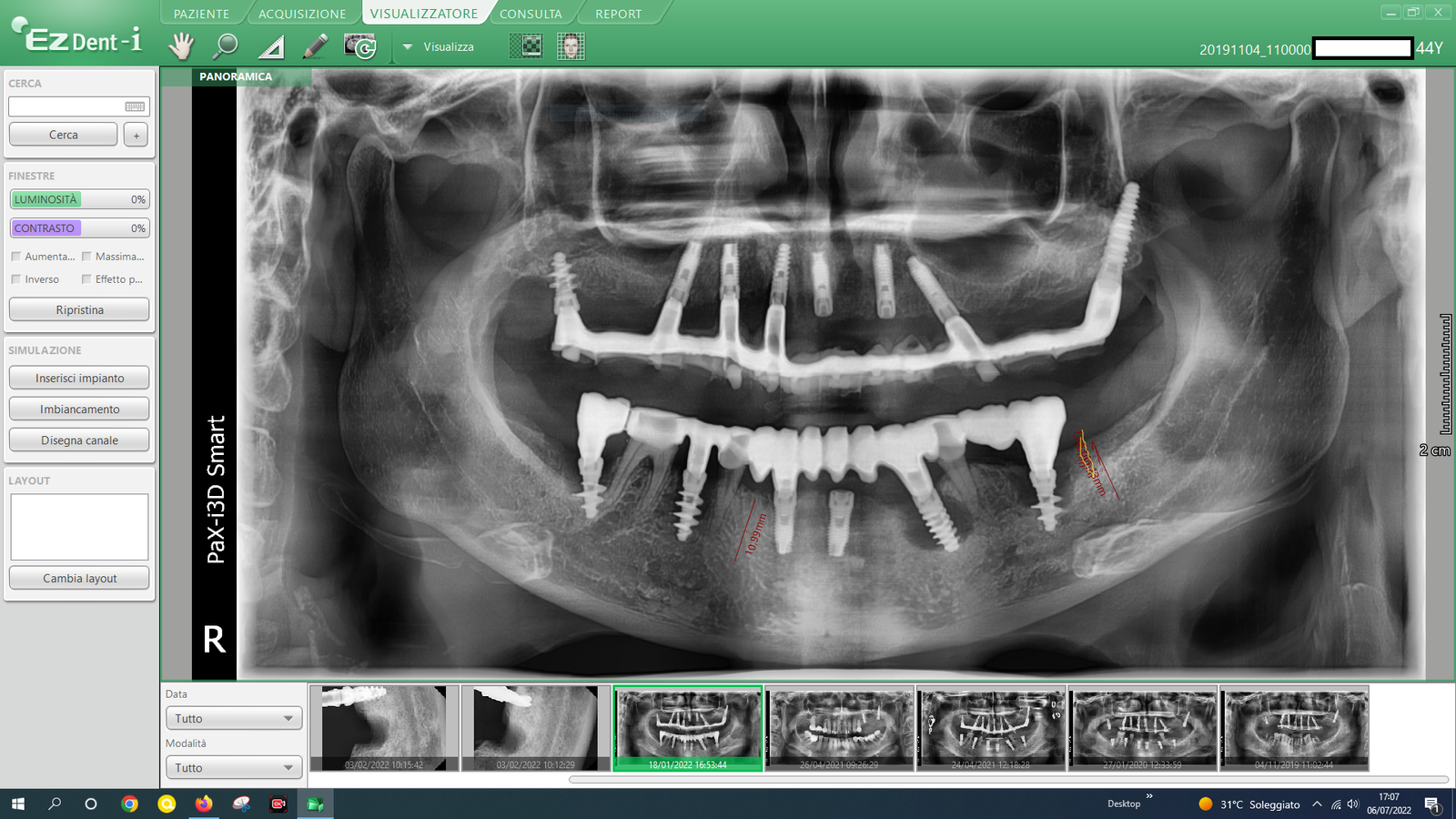This screenshot has width=1456, height=819.
Task: Click the Cerca search button
Action: 64,135
